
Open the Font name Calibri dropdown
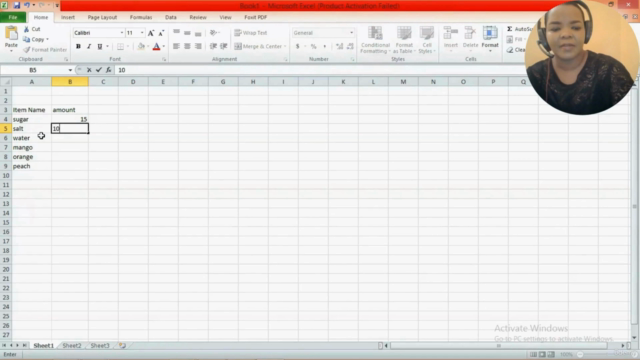(x=122, y=33)
